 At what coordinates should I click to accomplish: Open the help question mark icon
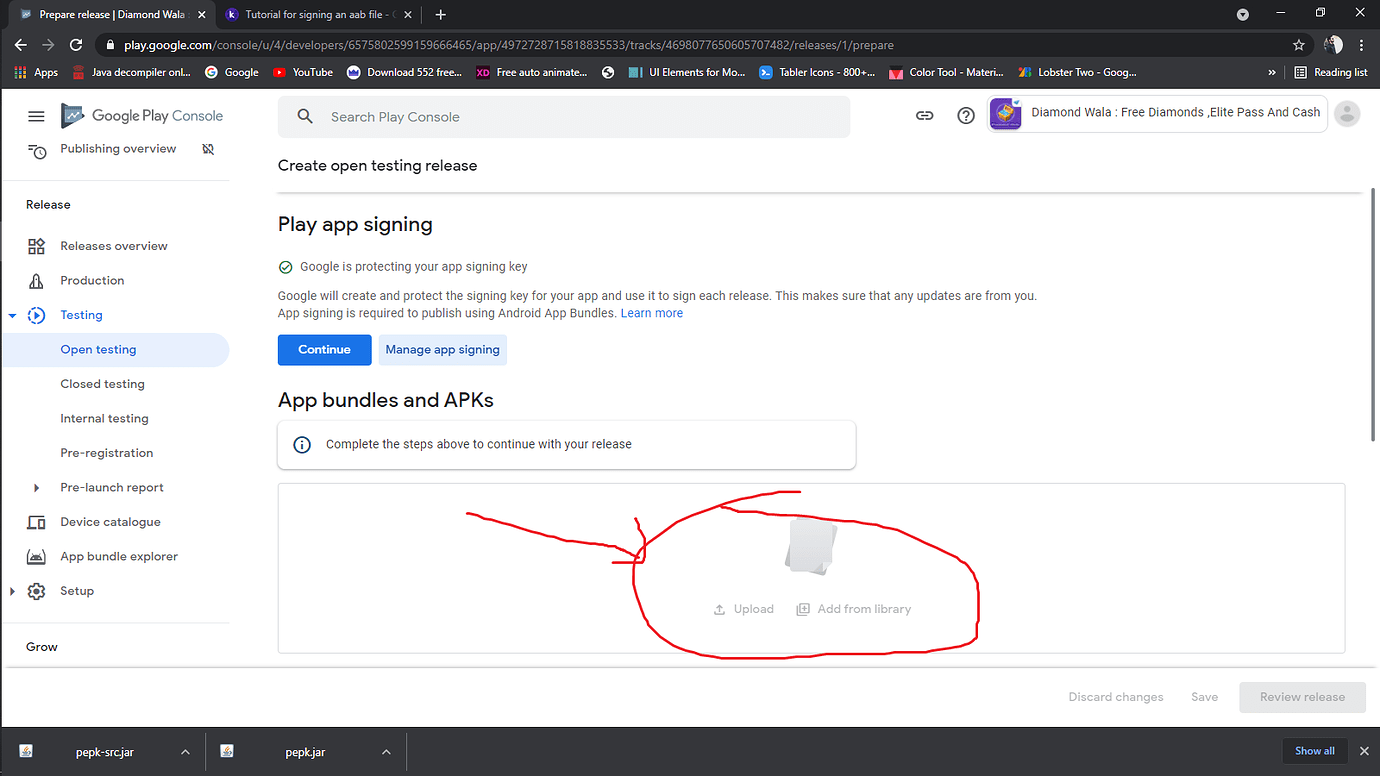966,116
